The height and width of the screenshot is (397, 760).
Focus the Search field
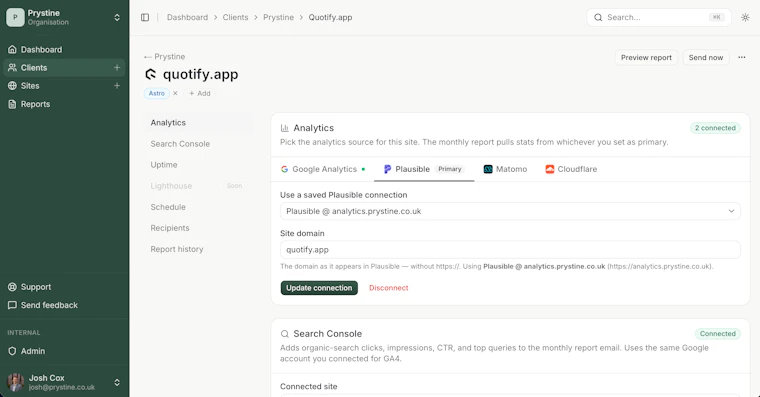(658, 17)
